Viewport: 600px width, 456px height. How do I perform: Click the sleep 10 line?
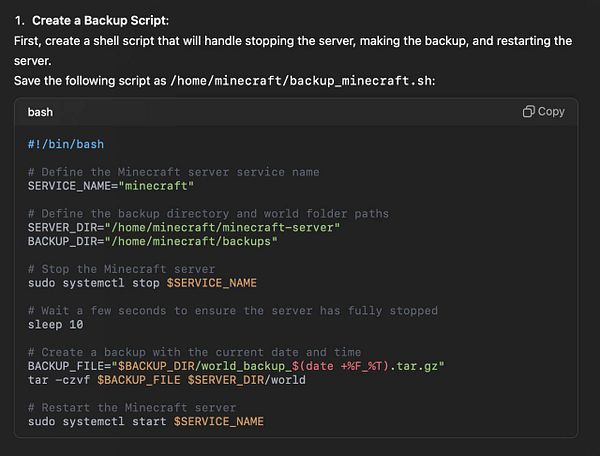(x=55, y=325)
